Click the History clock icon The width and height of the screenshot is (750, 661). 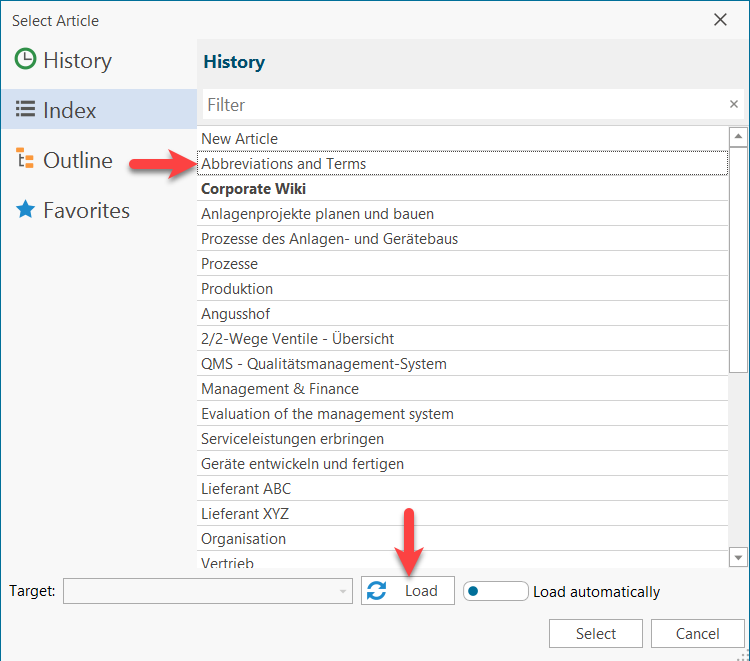point(25,60)
